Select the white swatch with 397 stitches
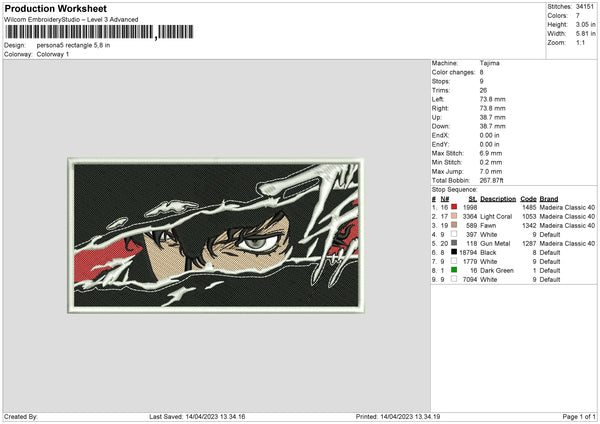Viewport: 600px width, 424px height. click(454, 234)
